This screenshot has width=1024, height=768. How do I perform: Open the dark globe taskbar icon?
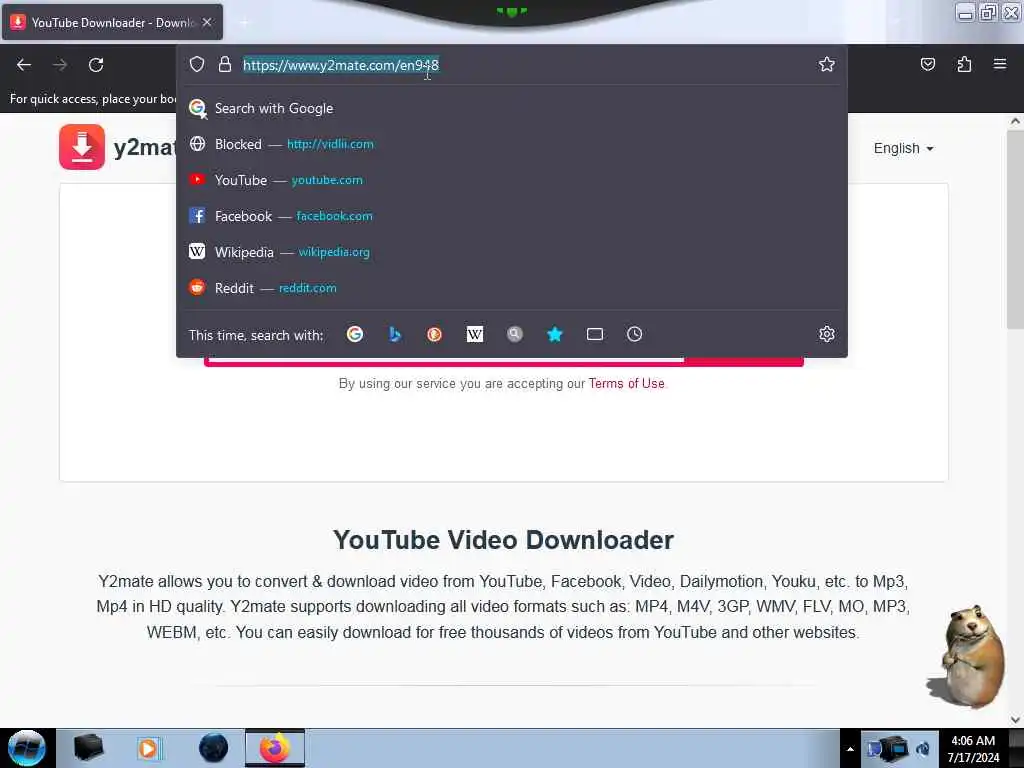coord(214,748)
